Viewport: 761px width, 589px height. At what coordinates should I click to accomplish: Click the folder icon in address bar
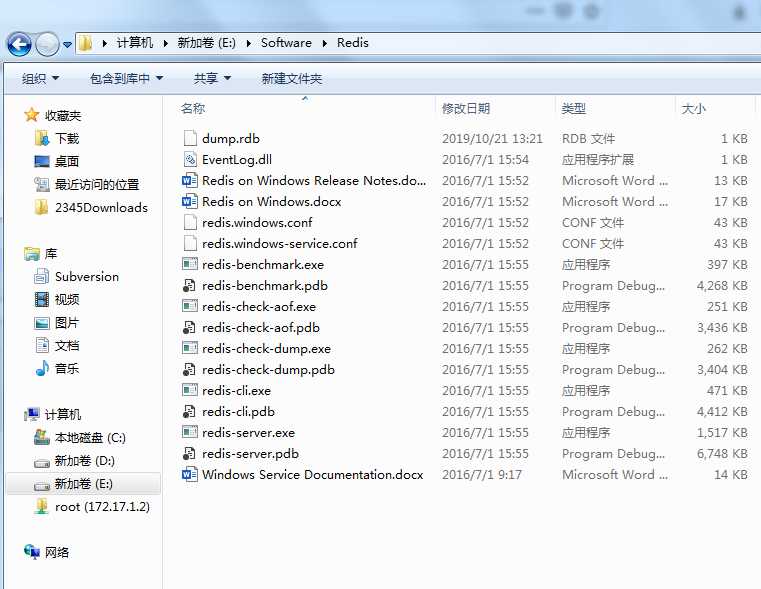click(x=85, y=43)
